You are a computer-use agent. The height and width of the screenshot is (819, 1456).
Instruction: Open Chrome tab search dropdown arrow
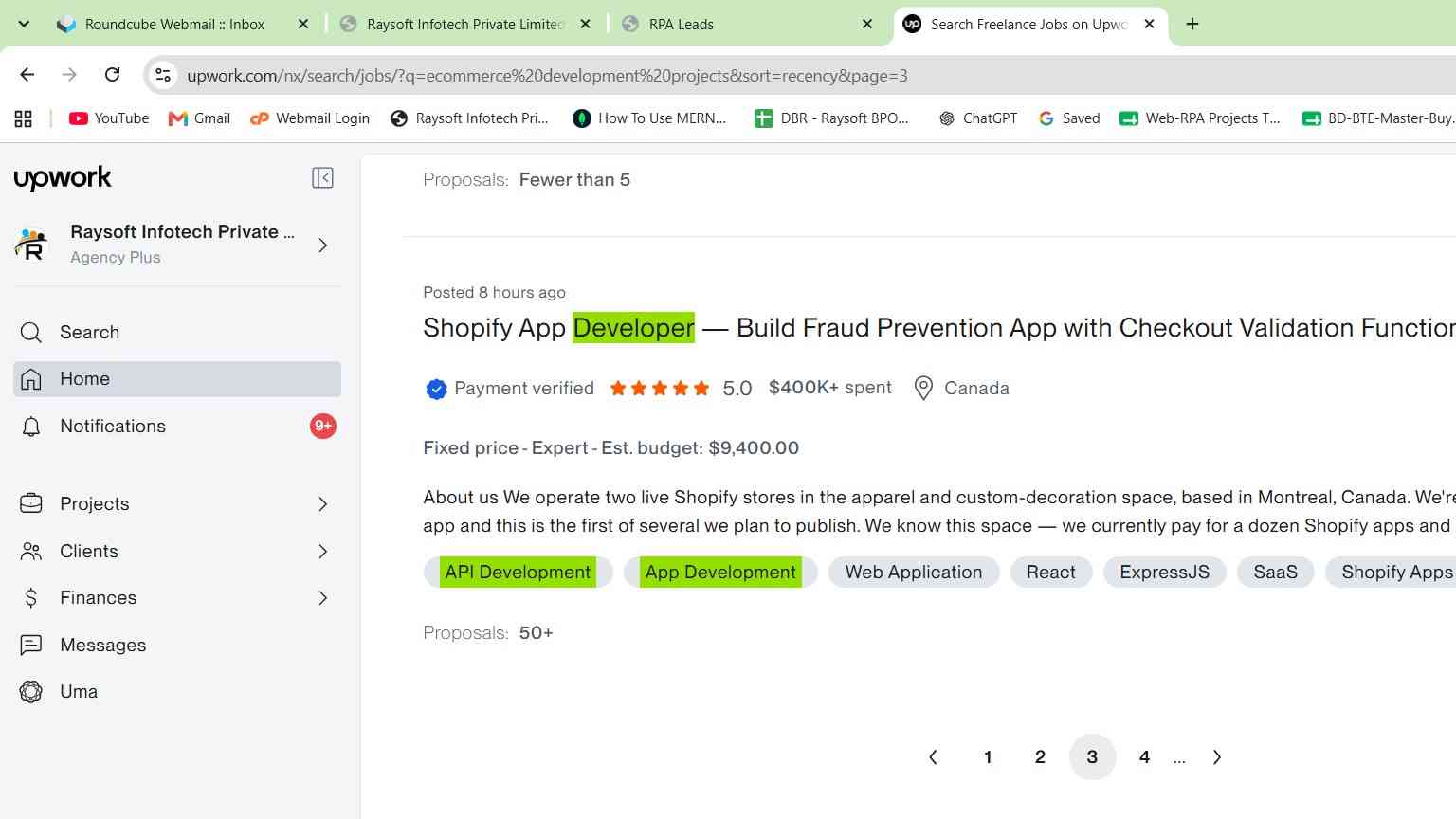pyautogui.click(x=24, y=24)
